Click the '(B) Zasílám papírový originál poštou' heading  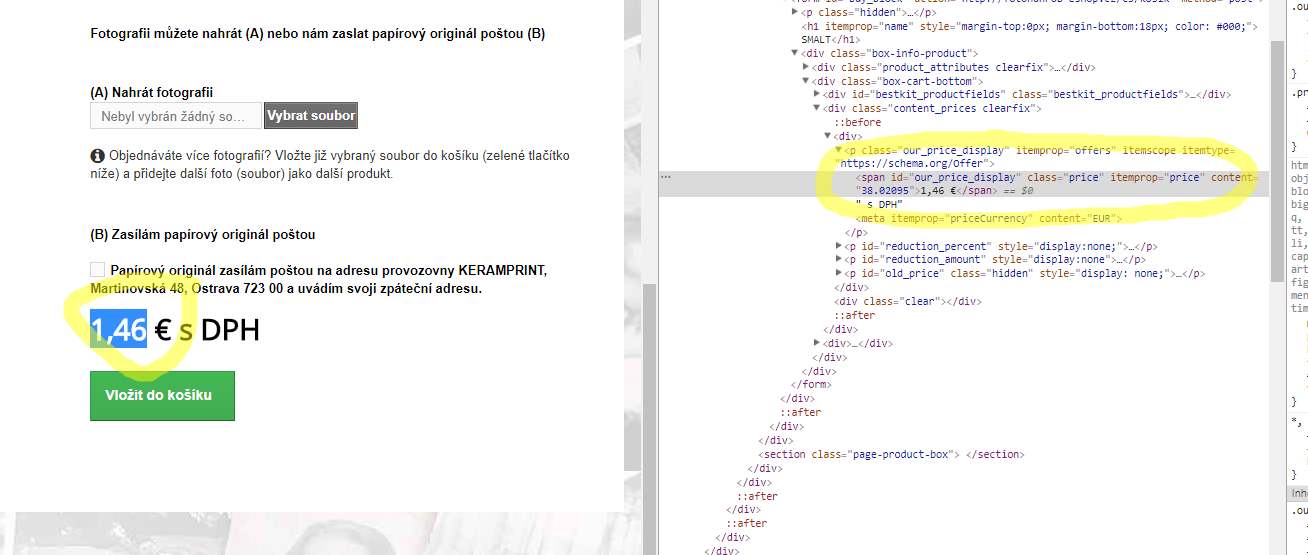203,235
